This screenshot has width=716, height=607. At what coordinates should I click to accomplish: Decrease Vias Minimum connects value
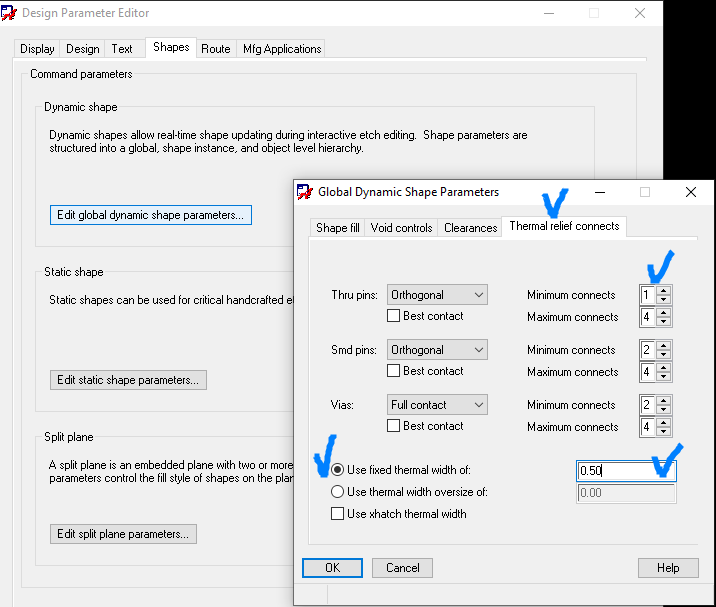(x=663, y=409)
